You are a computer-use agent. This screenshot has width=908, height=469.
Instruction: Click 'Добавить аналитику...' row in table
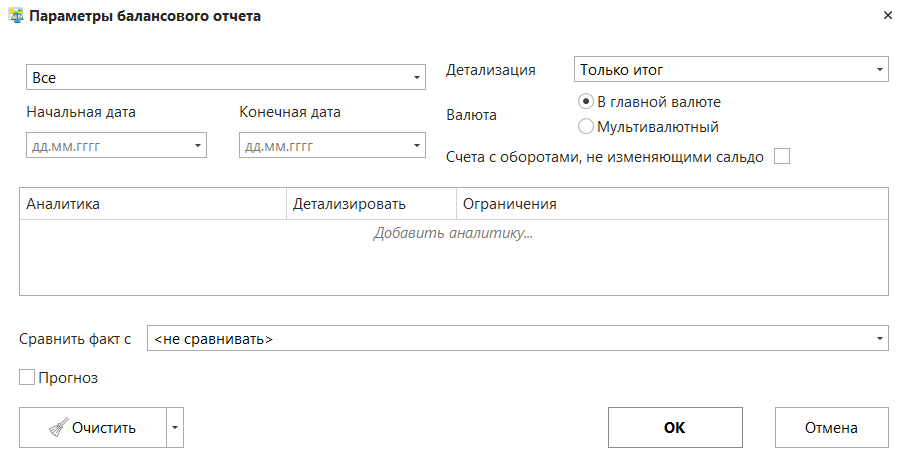click(453, 233)
